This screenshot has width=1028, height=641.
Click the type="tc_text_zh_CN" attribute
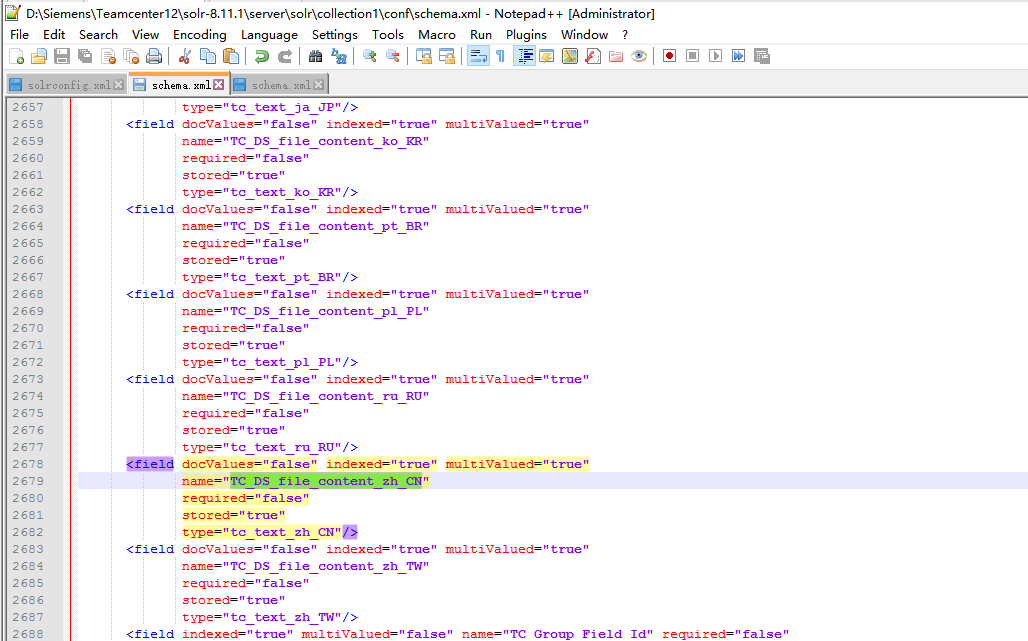[262, 532]
